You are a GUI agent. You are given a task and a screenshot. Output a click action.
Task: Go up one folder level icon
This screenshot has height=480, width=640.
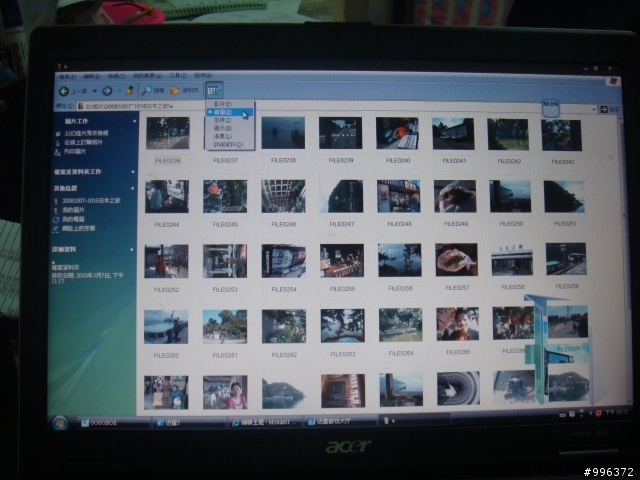tap(130, 90)
